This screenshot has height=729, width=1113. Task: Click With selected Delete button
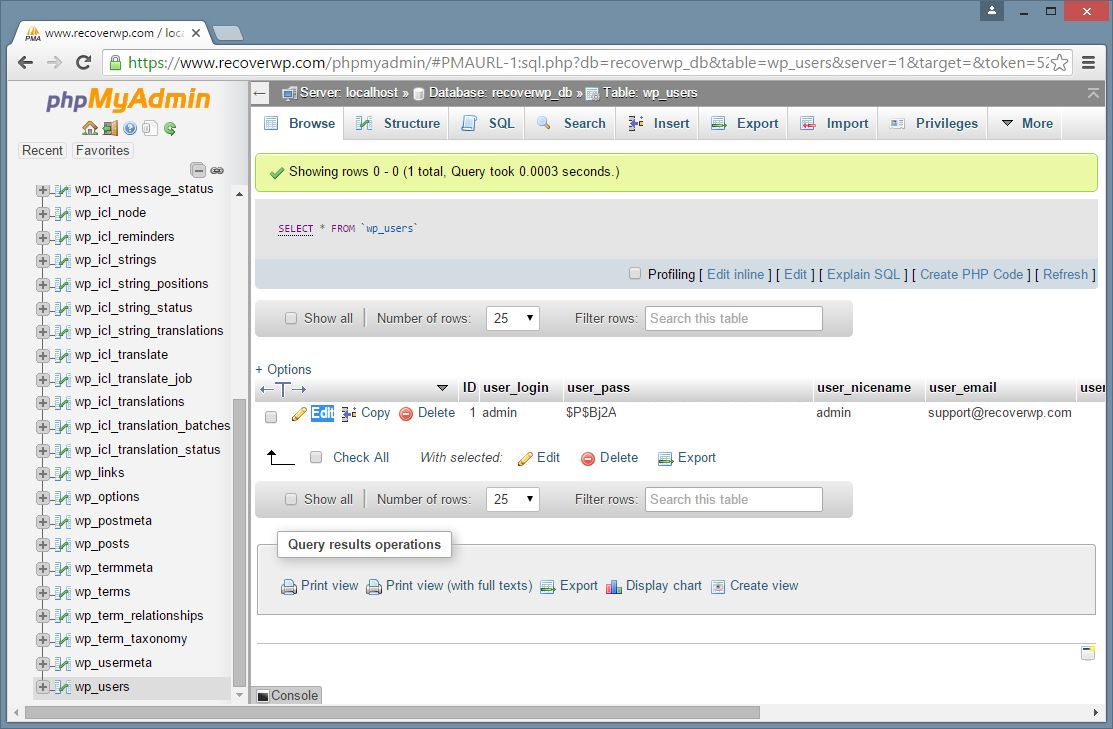coord(610,459)
